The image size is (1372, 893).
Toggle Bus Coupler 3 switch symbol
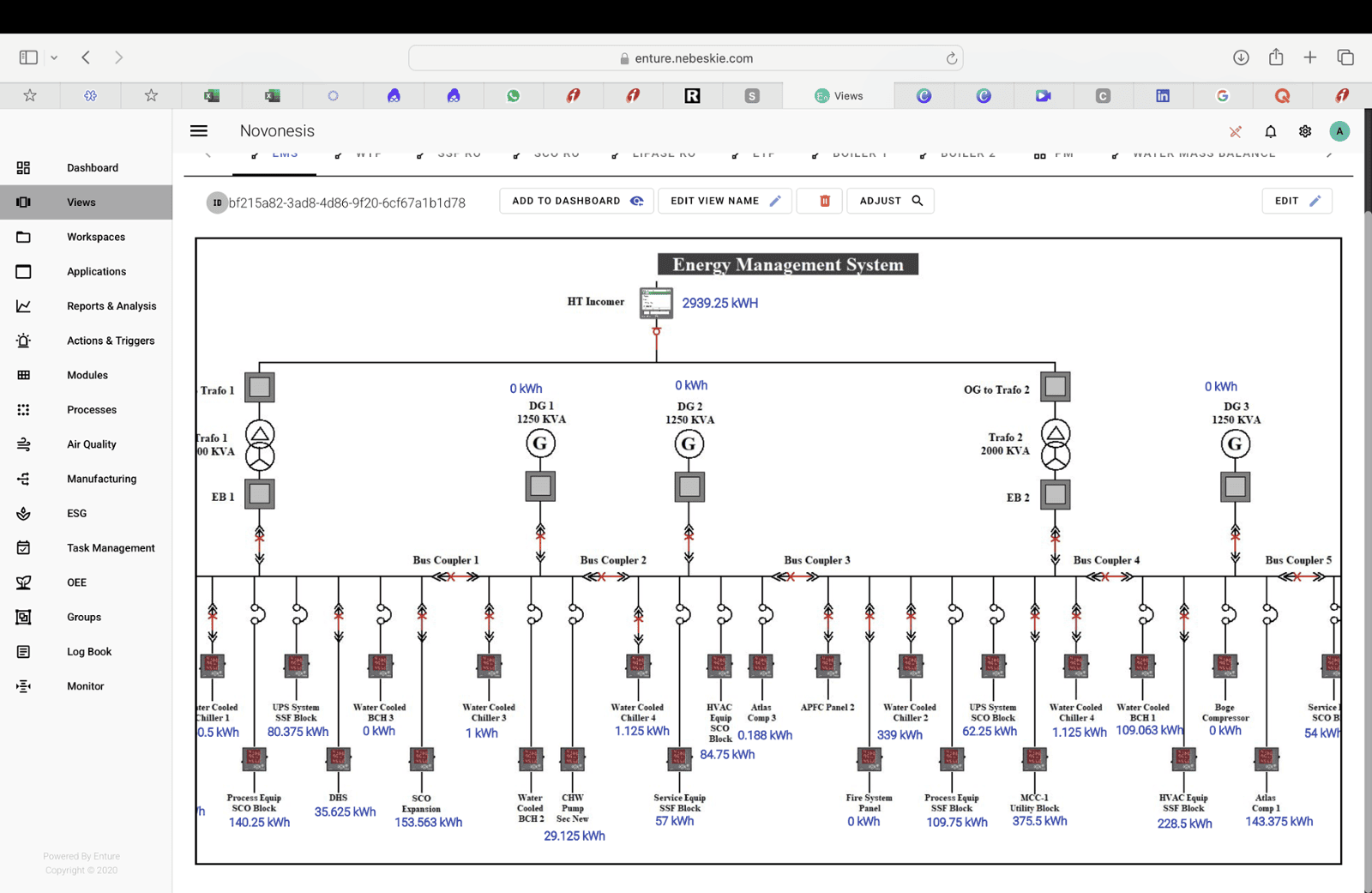[x=795, y=577]
